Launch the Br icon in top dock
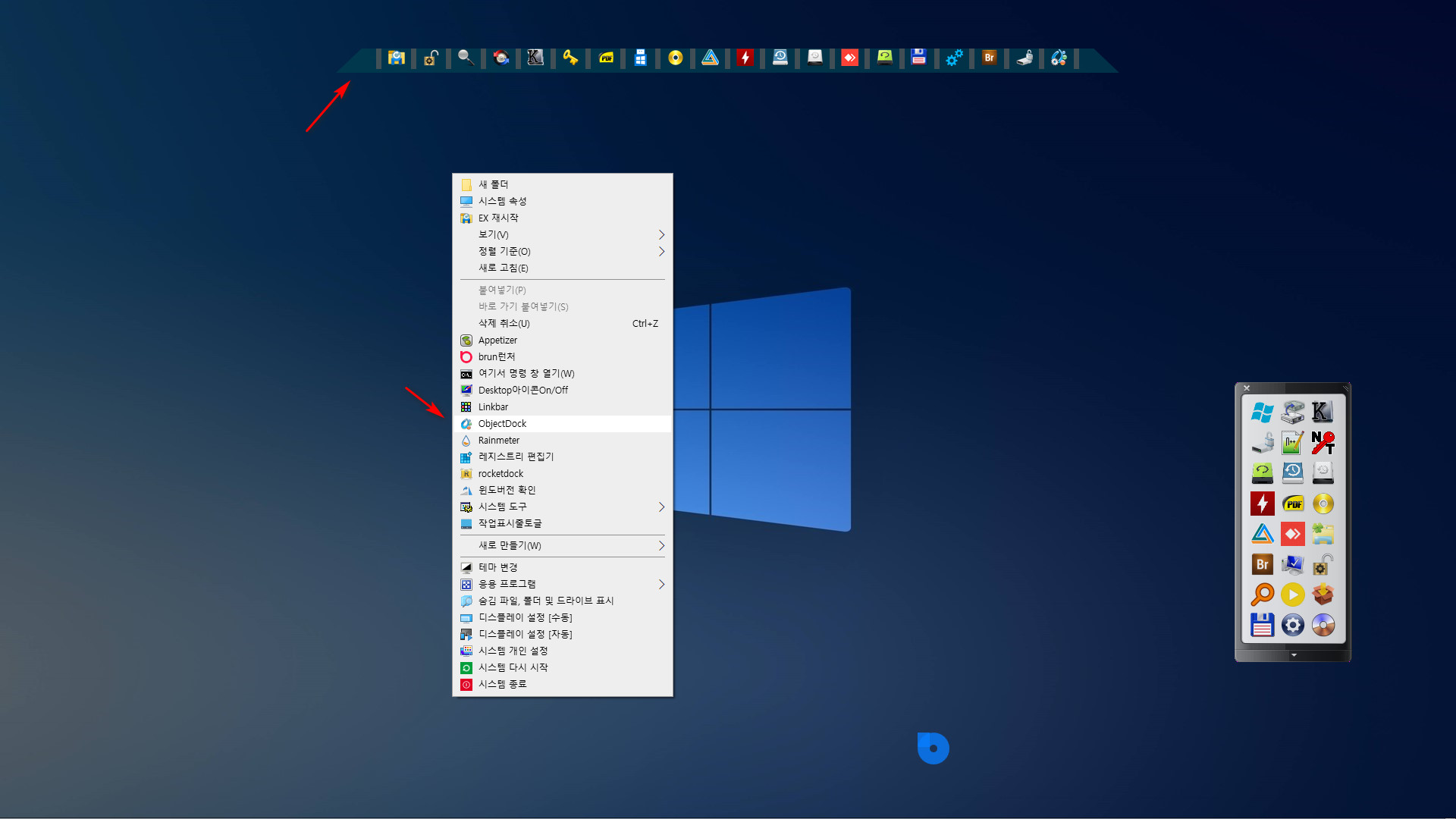The width and height of the screenshot is (1456, 819). click(x=989, y=58)
